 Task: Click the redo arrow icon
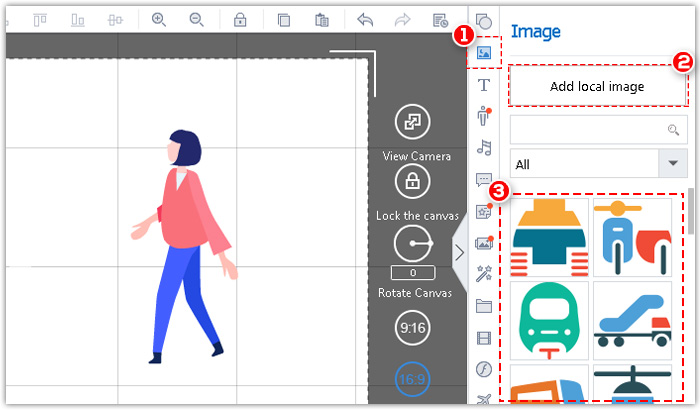point(402,20)
